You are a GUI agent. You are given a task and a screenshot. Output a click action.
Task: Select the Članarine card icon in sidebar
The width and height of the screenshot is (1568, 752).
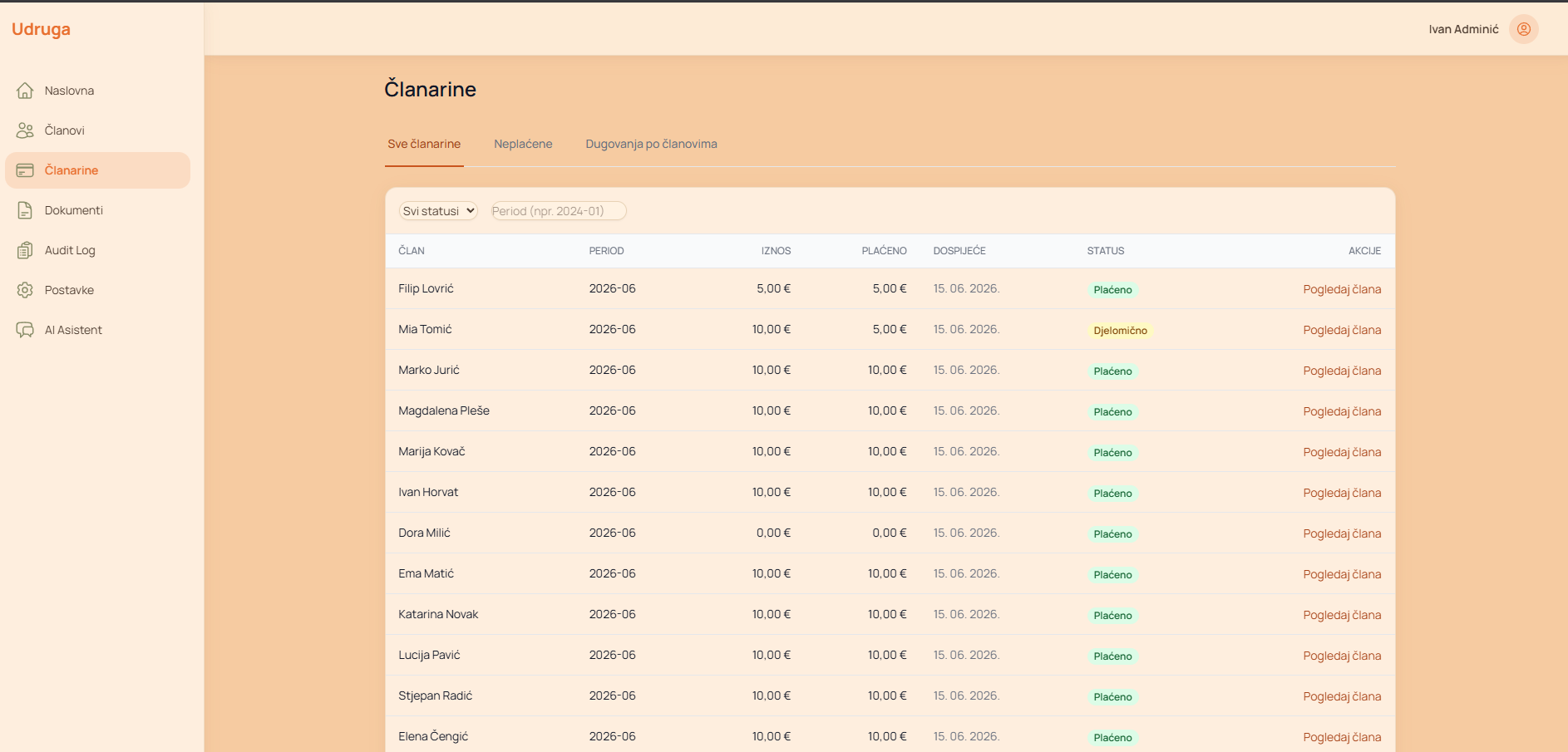click(25, 170)
